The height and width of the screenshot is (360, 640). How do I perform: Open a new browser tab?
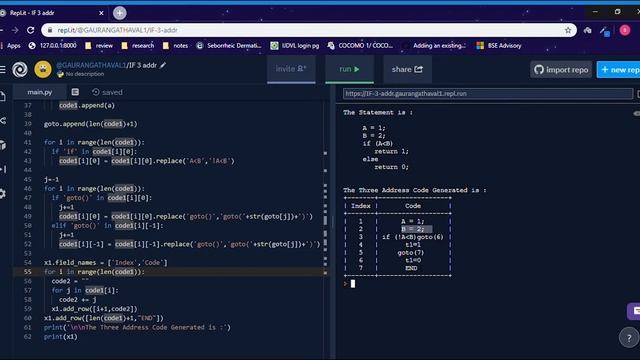pyautogui.click(x=120, y=13)
